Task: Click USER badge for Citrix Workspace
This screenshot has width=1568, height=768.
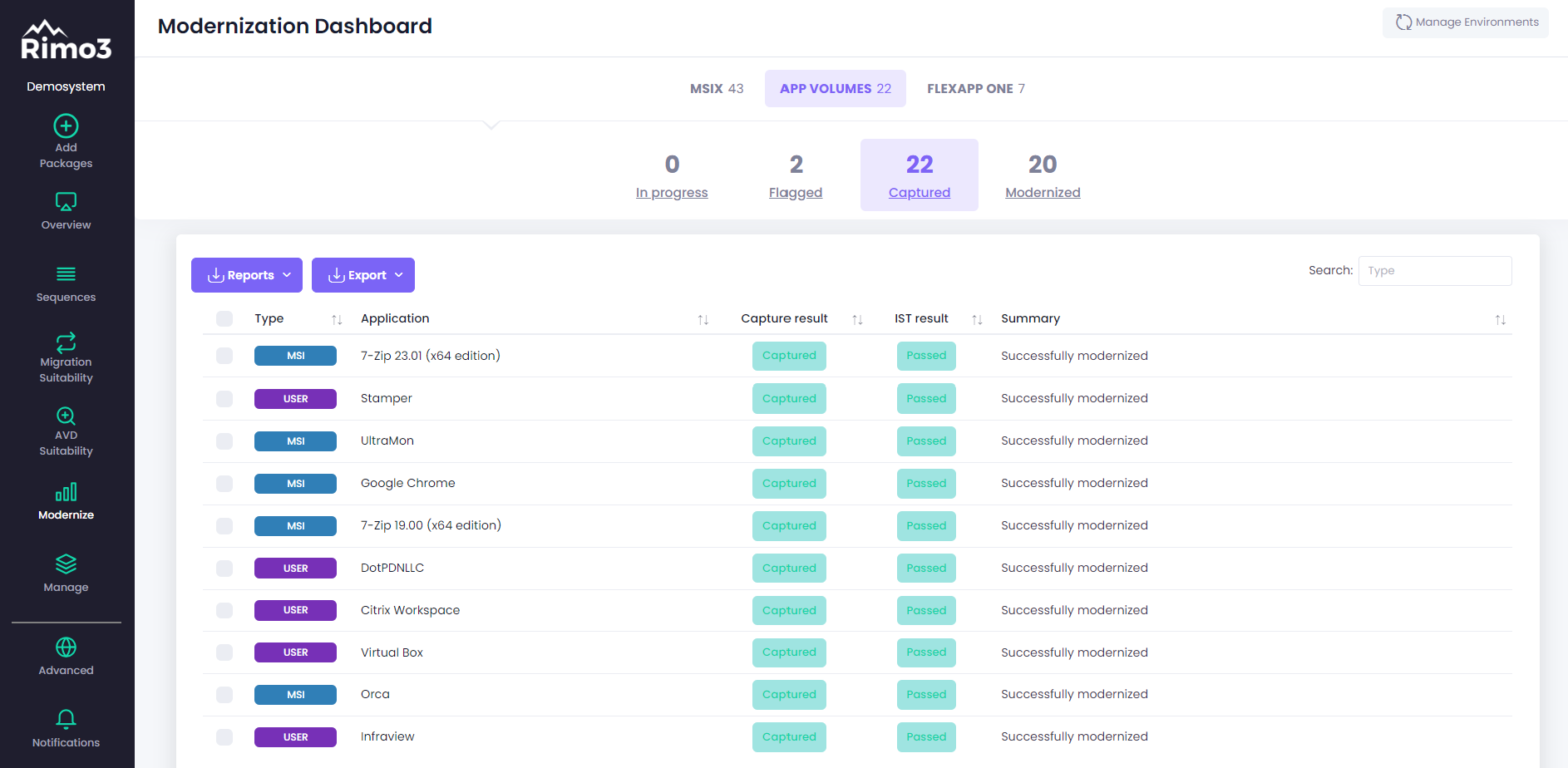Action: 295,610
